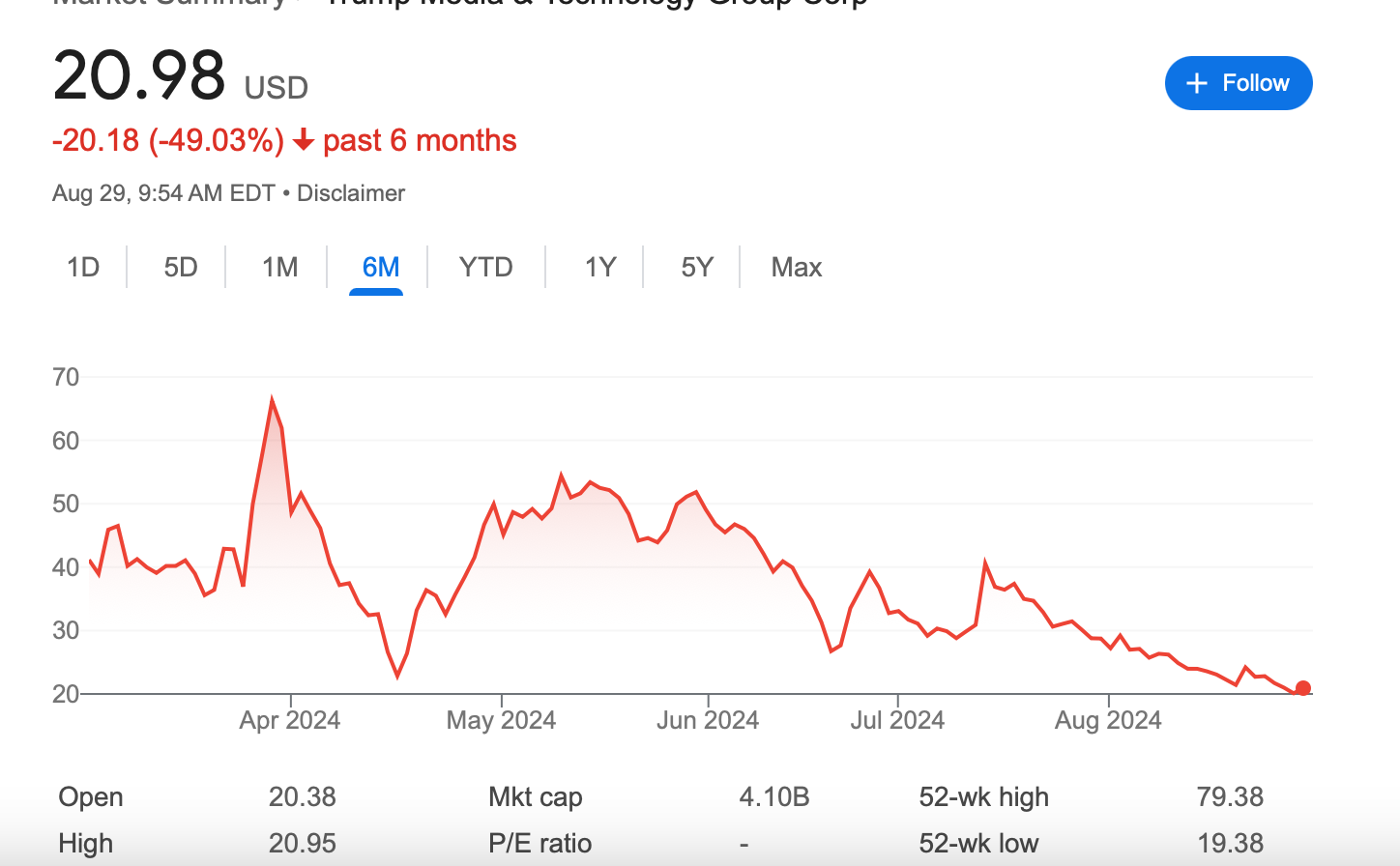Select the Max chart range
Screen dimensions: 1400x866
pos(796,267)
